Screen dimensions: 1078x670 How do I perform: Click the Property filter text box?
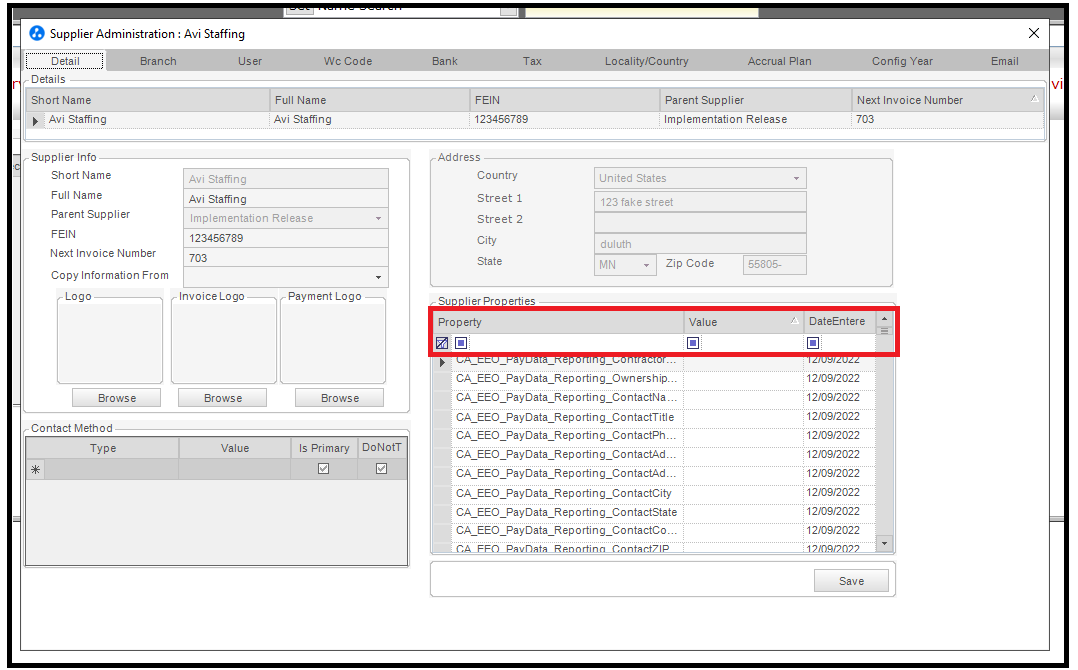[576, 343]
